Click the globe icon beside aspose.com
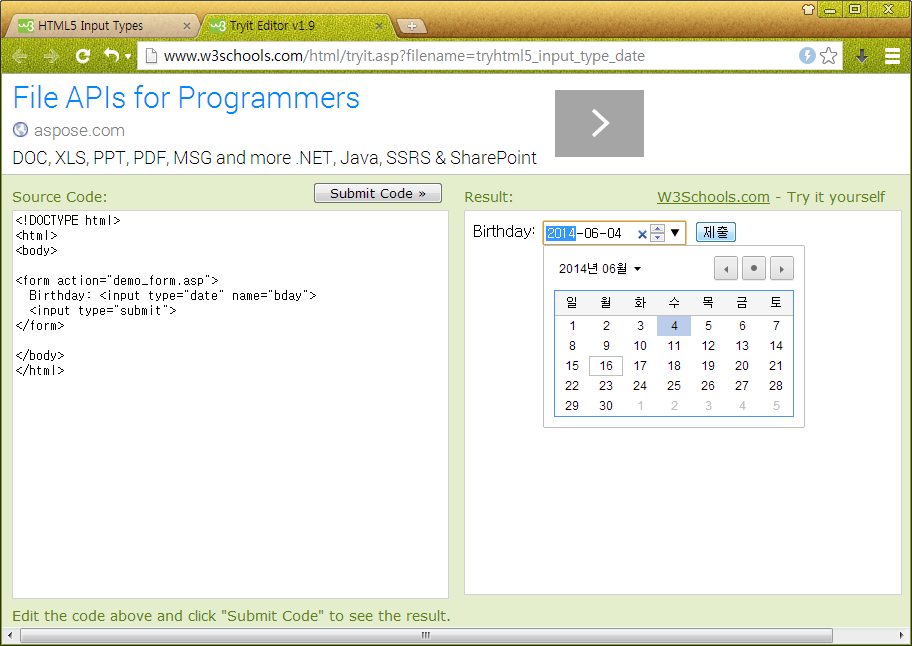Image resolution: width=912 pixels, height=646 pixels. click(x=20, y=130)
